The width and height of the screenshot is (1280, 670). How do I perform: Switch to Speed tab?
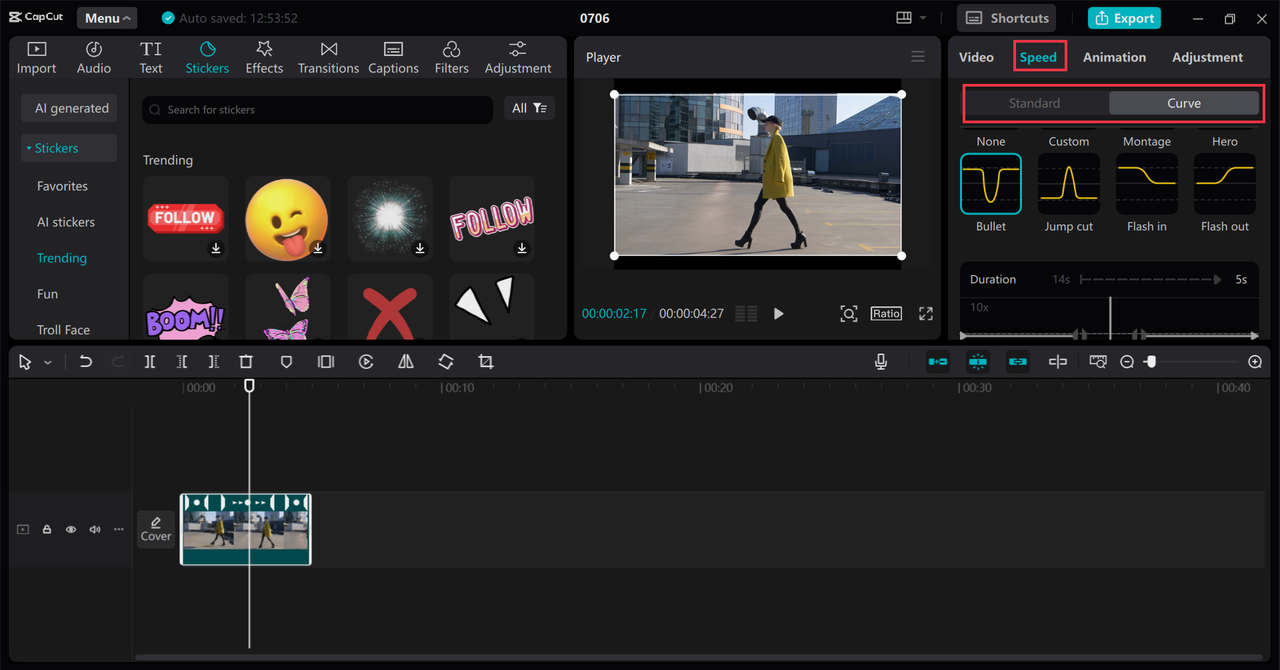pyautogui.click(x=1038, y=57)
